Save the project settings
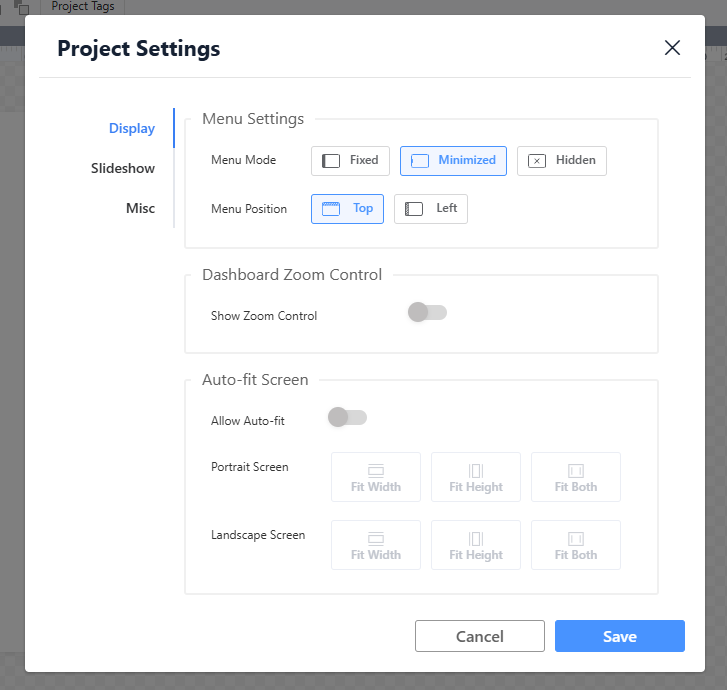This screenshot has height=690, width=727. [619, 636]
